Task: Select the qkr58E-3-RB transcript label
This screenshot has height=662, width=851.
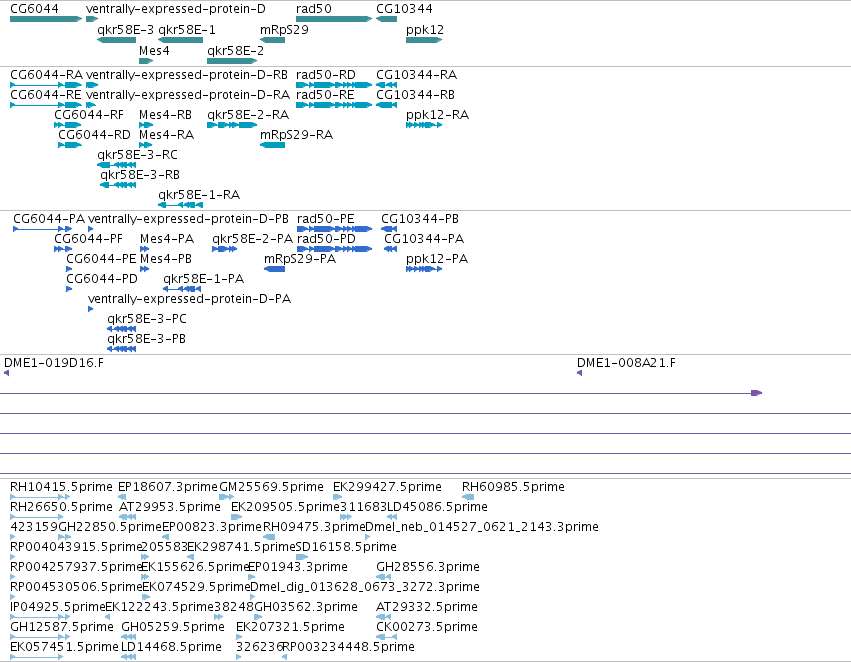Action: pyautogui.click(x=140, y=175)
